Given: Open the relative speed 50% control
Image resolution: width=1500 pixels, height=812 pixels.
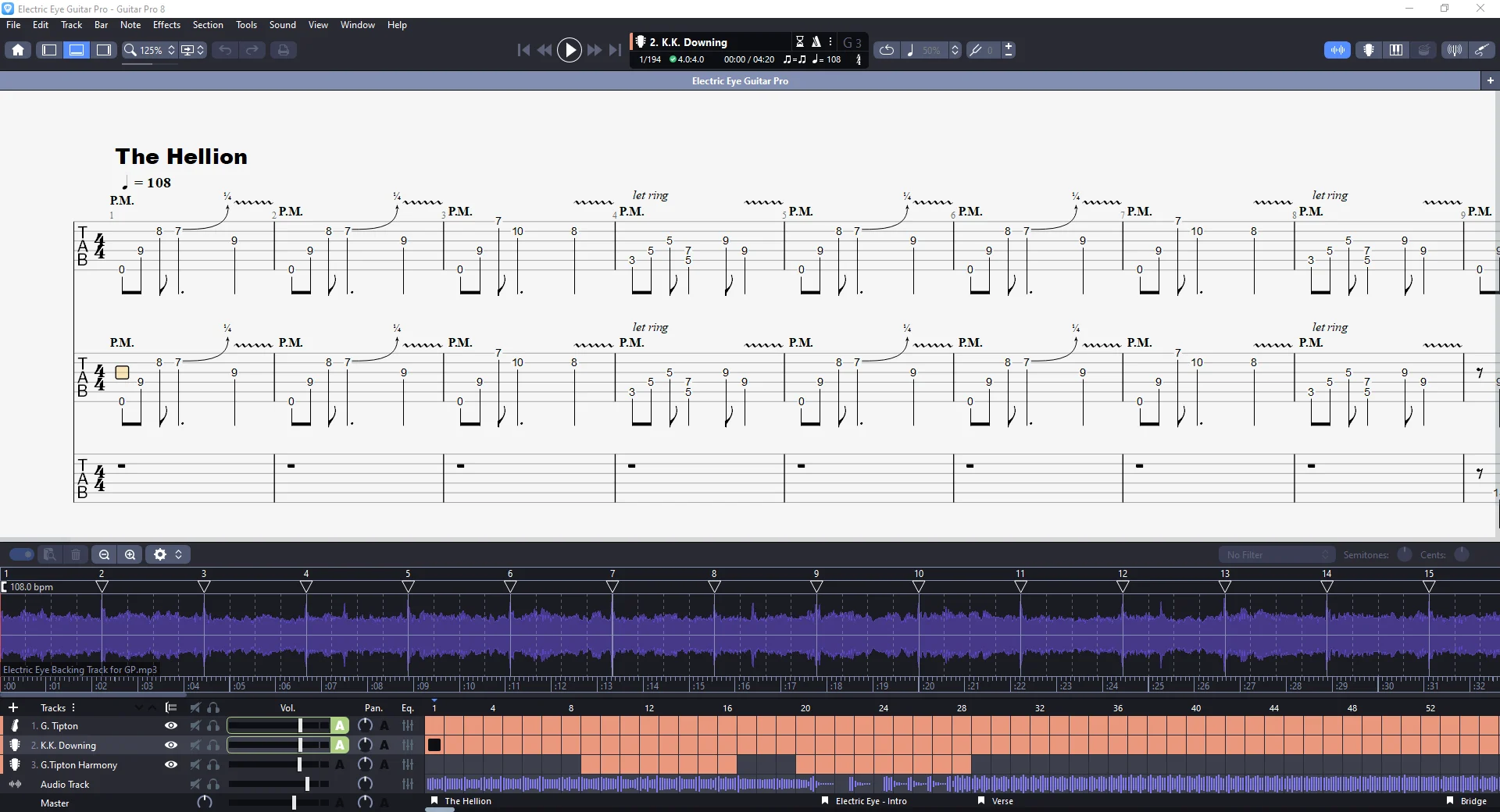Looking at the screenshot, I should pyautogui.click(x=924, y=50).
